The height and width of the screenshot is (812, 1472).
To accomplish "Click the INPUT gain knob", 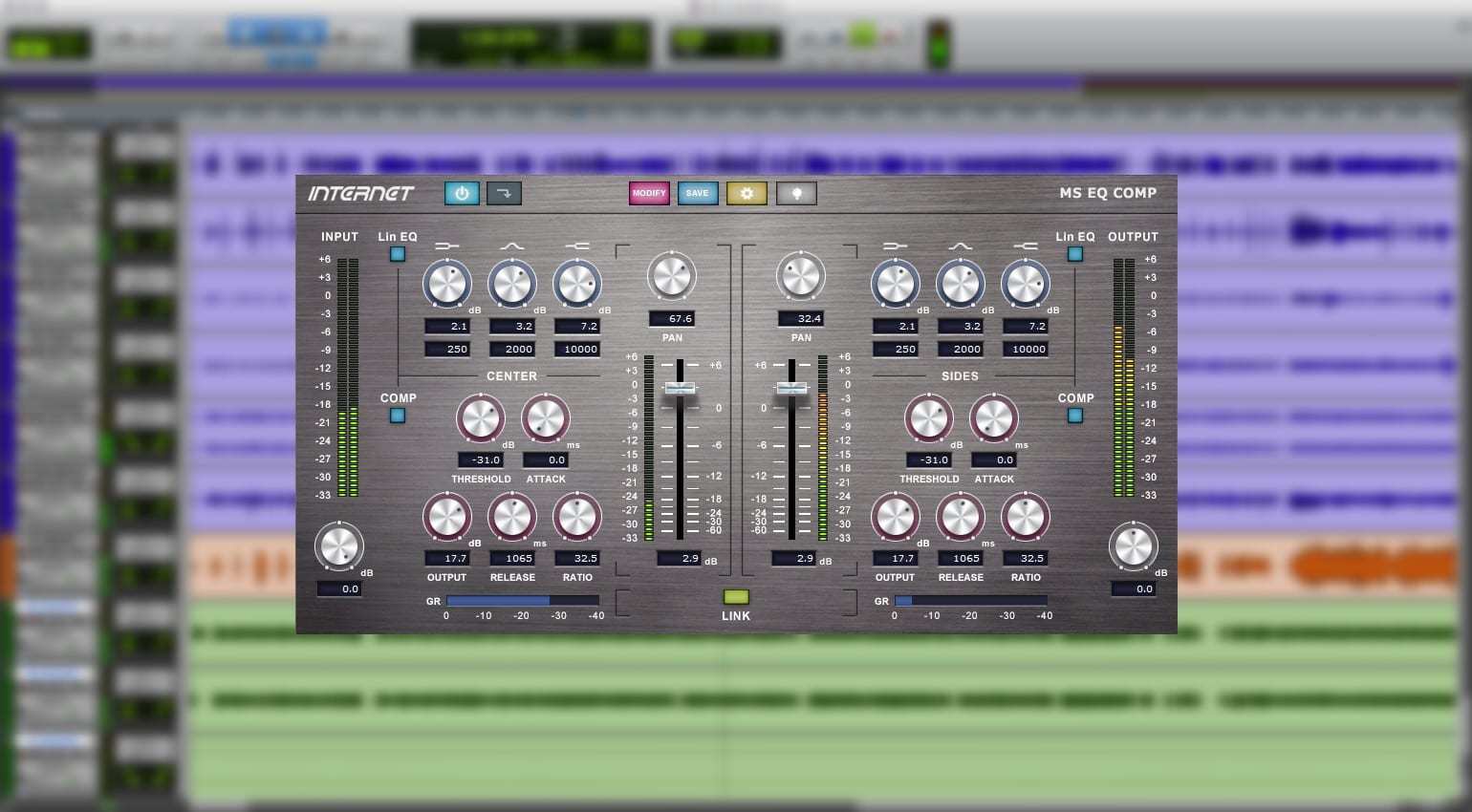I will click(x=339, y=547).
